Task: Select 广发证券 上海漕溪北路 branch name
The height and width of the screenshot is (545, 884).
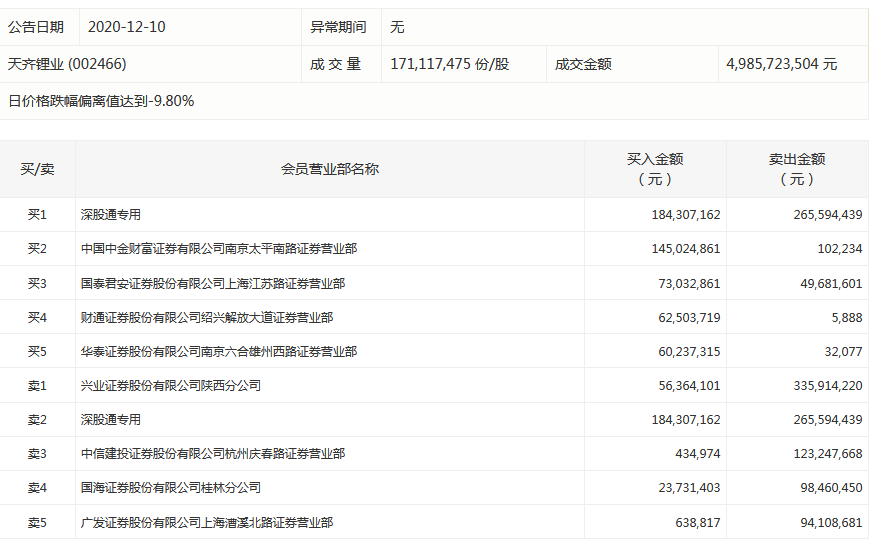Action: pyautogui.click(x=206, y=523)
